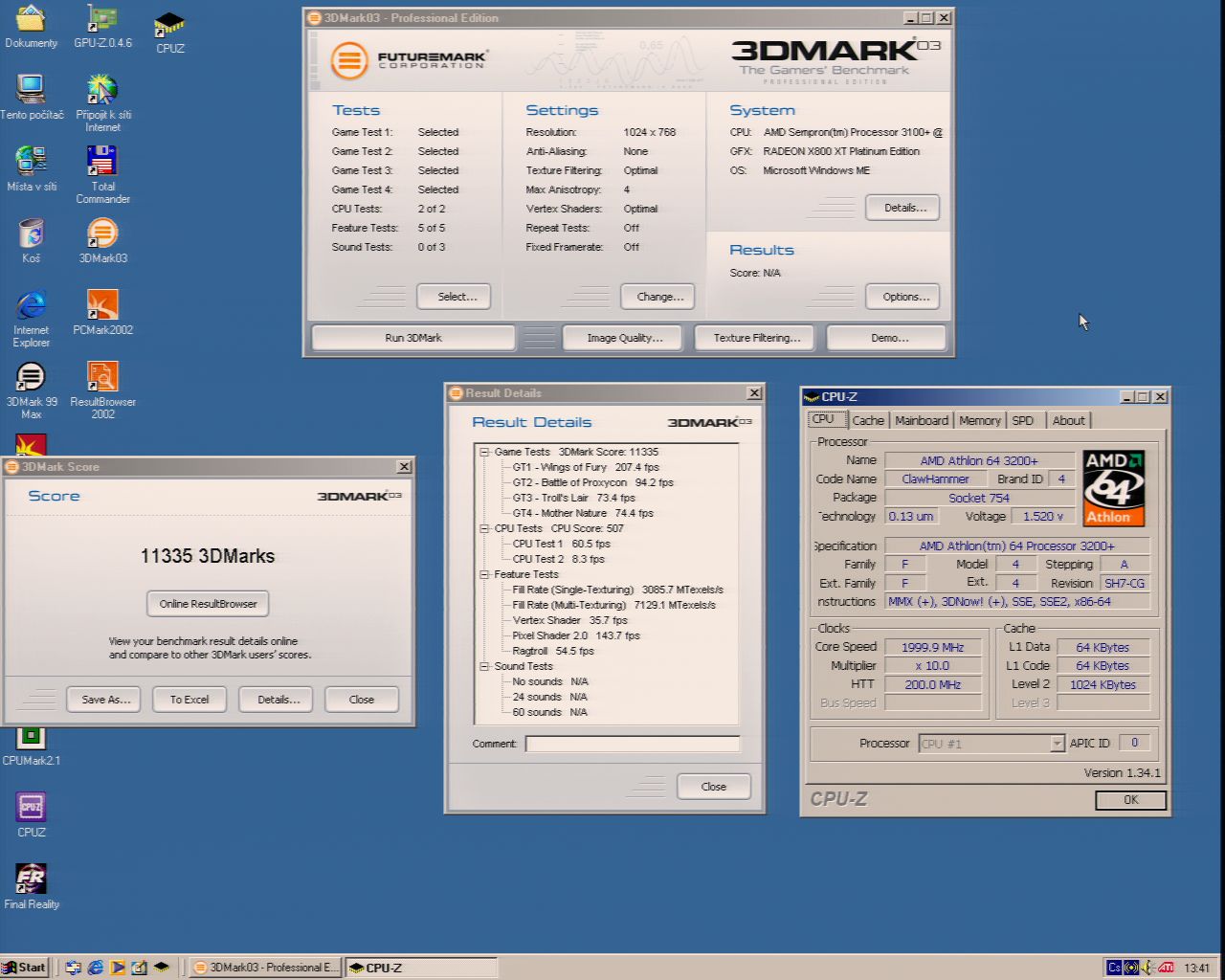Collapse the CPU Tests tree node
This screenshot has height=980, width=1225.
(x=484, y=528)
